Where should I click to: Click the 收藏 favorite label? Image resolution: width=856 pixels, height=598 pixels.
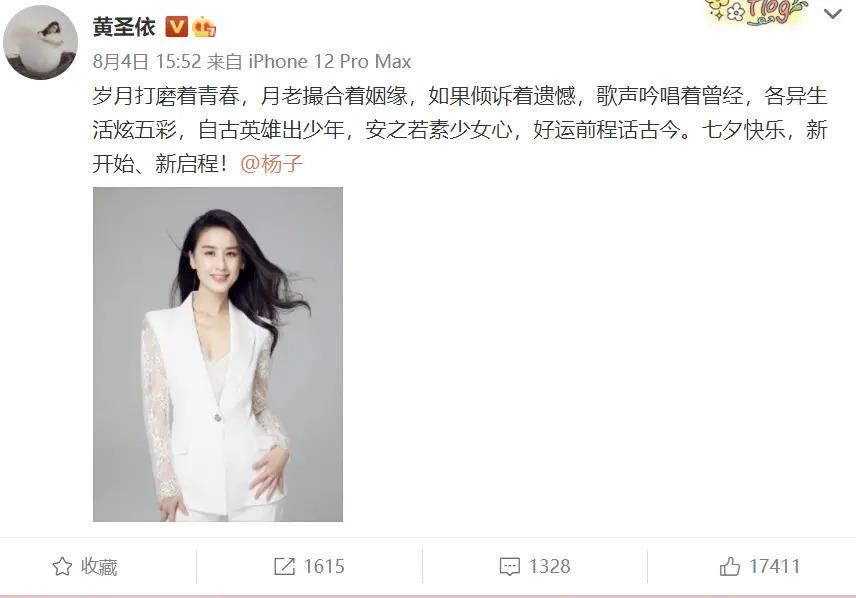[x=99, y=566]
